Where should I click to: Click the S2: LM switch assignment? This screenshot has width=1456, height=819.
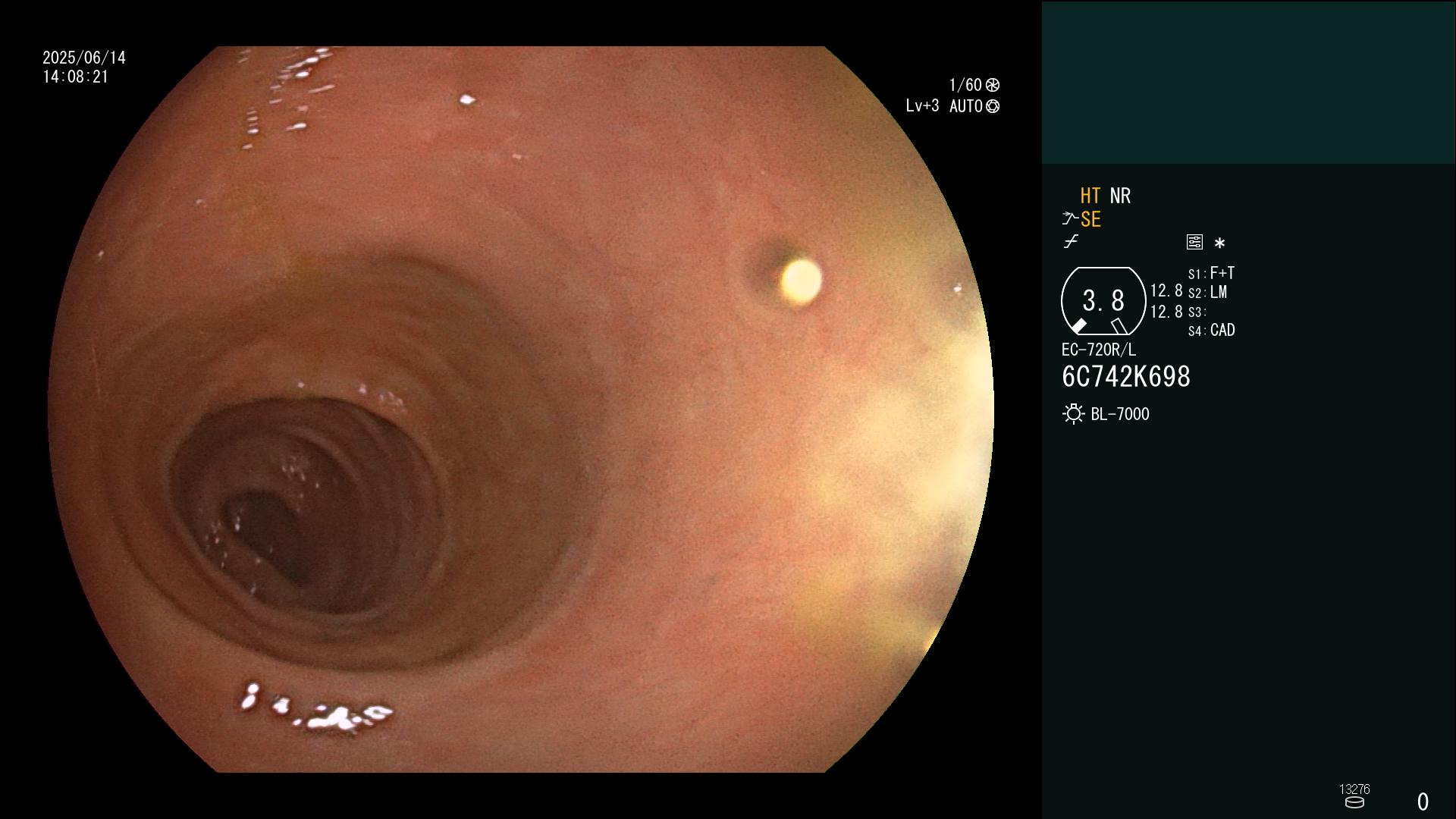click(1207, 293)
